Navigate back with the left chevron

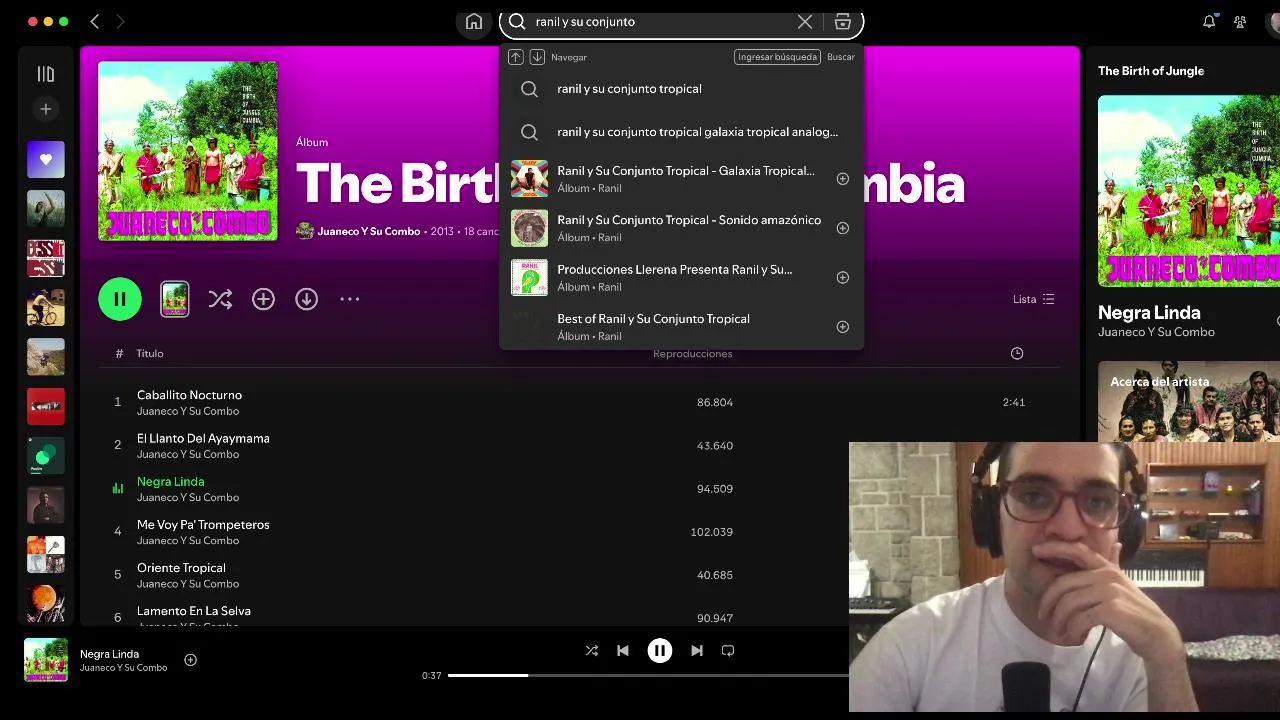click(x=94, y=21)
